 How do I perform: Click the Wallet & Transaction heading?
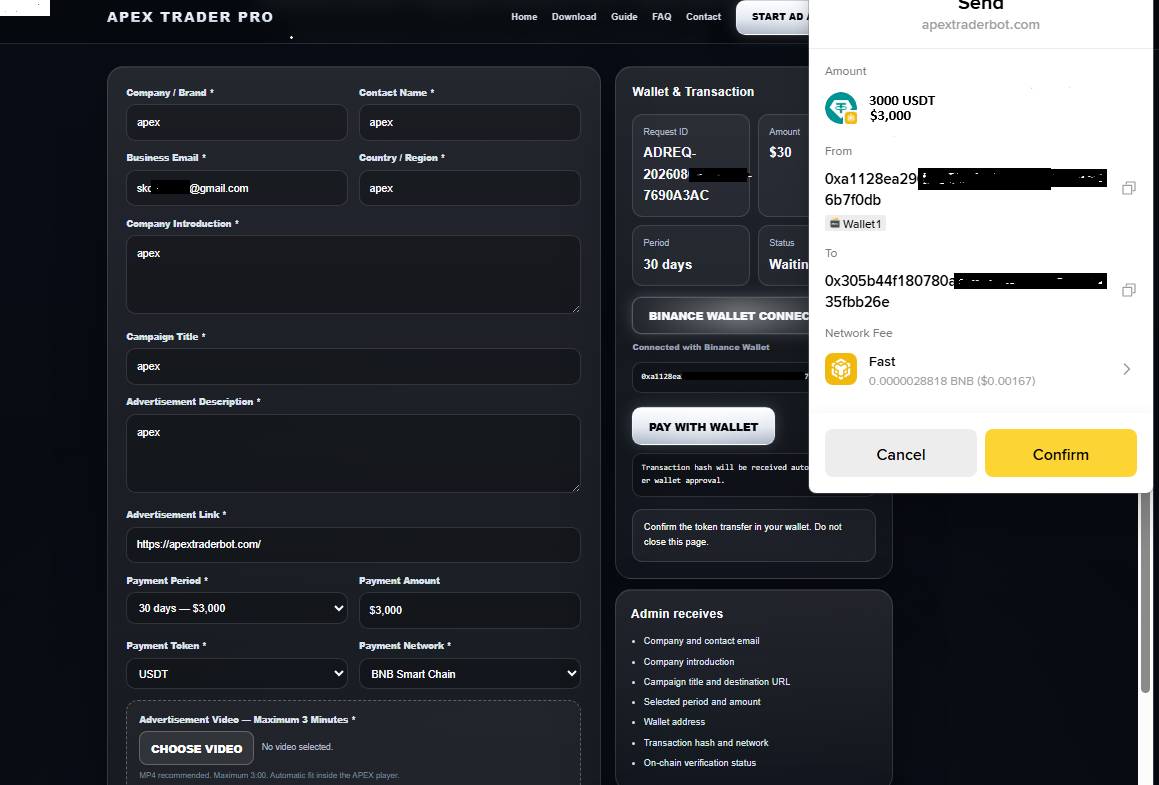tap(693, 92)
